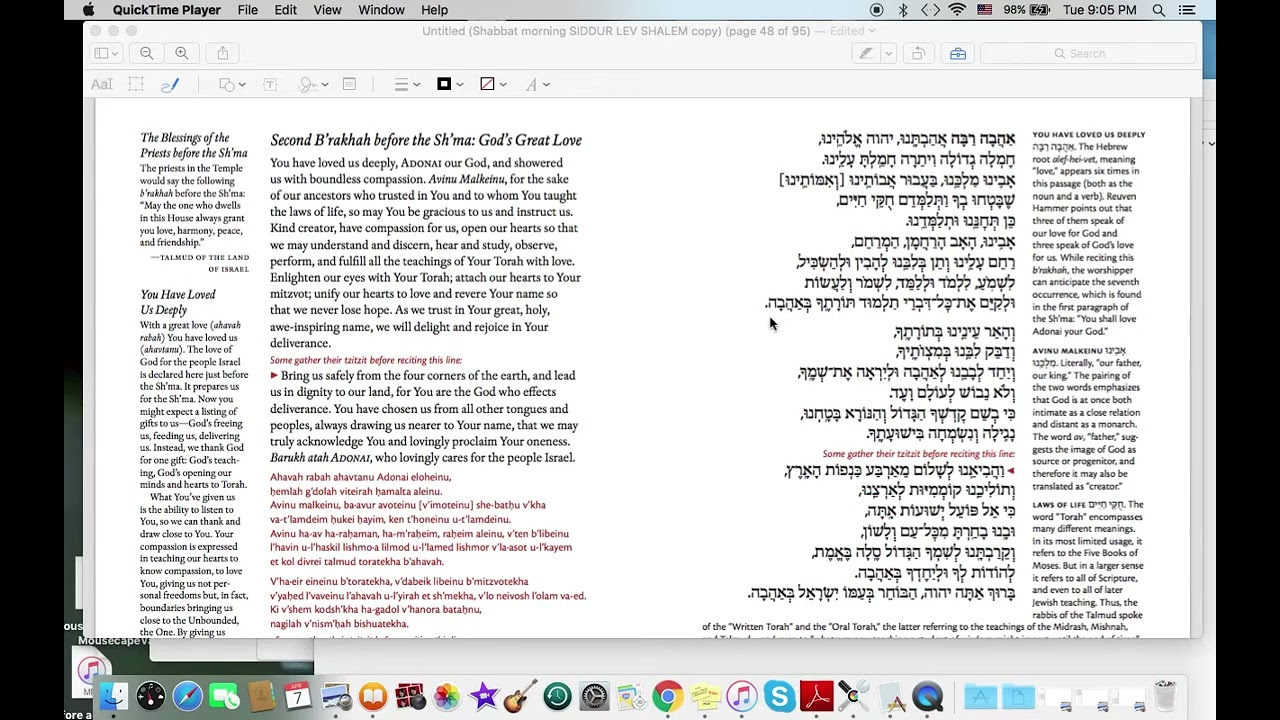Open the Wi-Fi status menu

(x=958, y=10)
